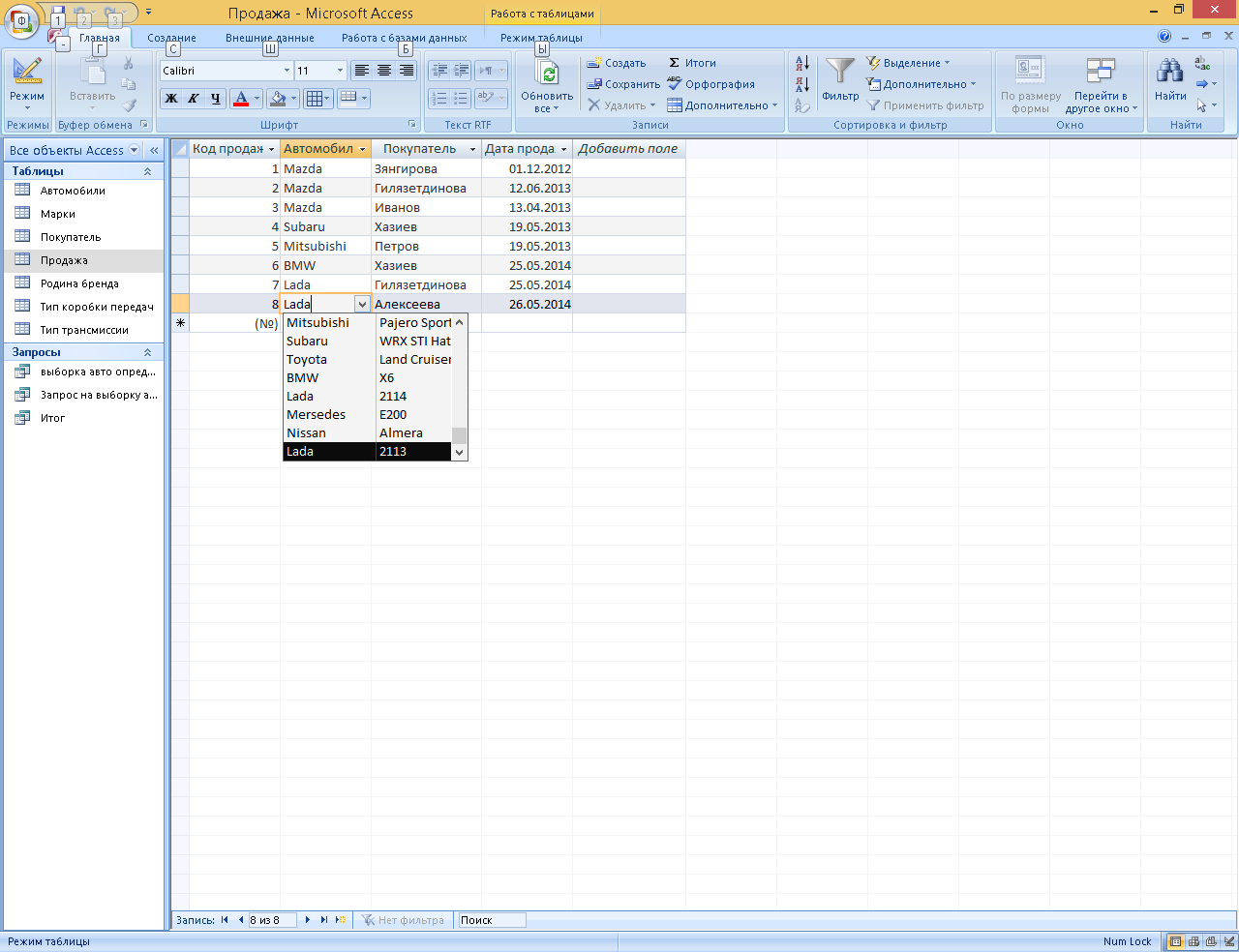Open Дополнительно in Сортировка и фильтр group
1239x952 pixels.
coord(921,84)
